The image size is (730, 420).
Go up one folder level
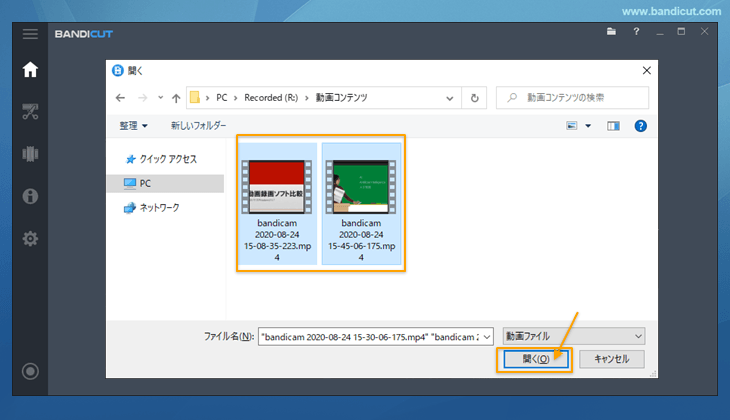tap(176, 98)
